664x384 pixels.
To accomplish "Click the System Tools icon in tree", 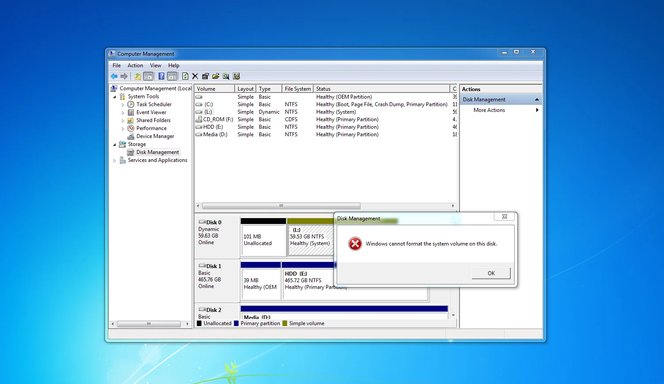I will click(x=122, y=96).
